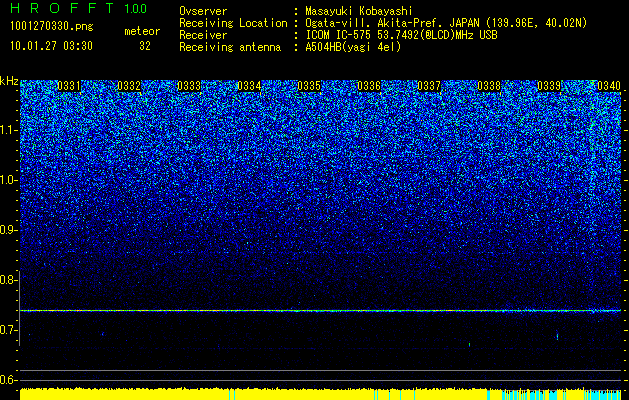
Task: Click the 'meteor' count label
Action: click(142, 31)
